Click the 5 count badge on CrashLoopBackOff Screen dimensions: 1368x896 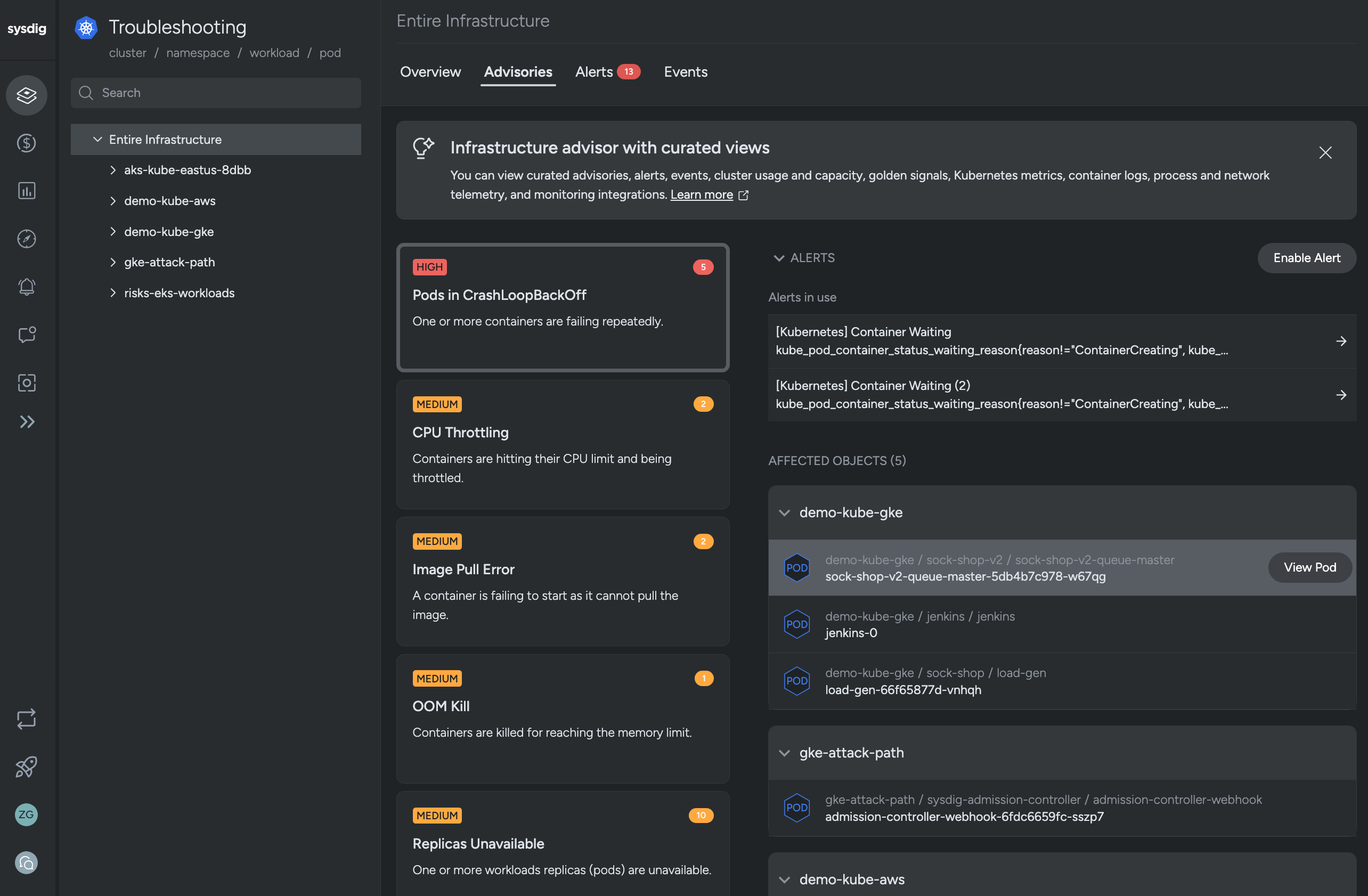[703, 267]
